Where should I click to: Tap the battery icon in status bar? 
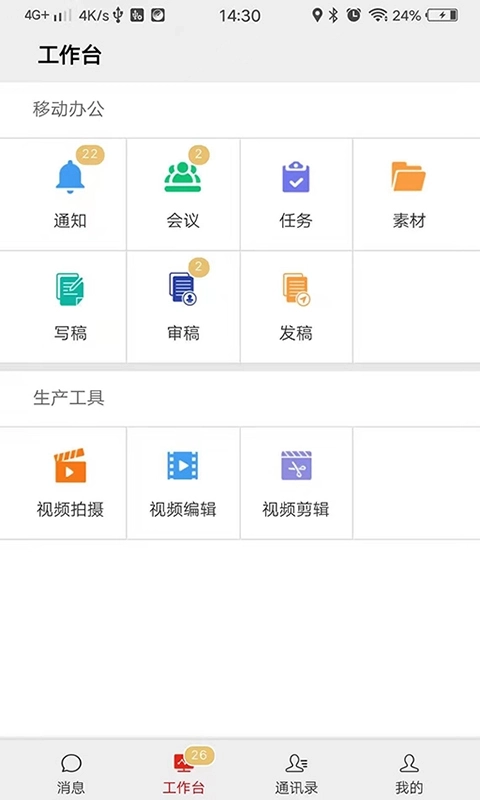click(x=442, y=15)
